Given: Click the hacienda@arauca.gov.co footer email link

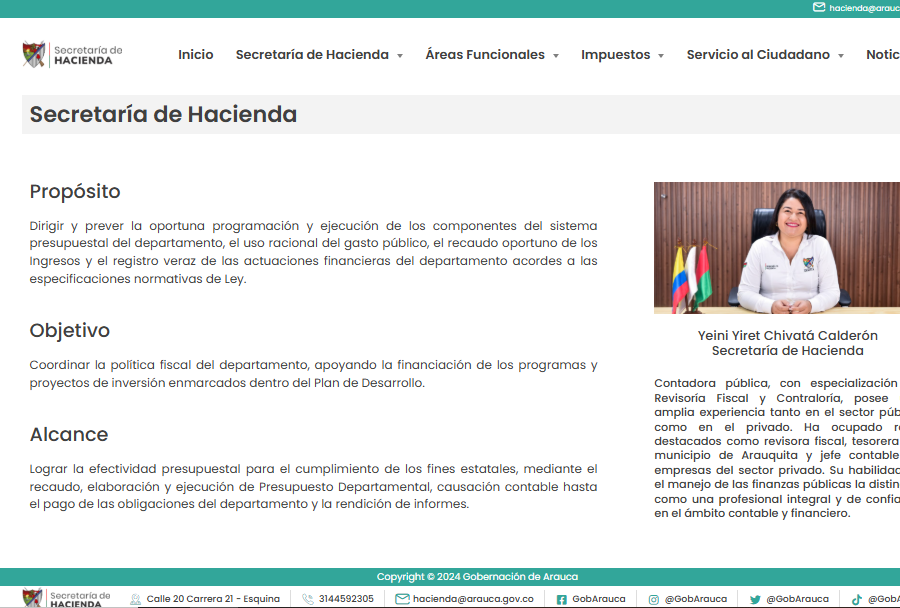Looking at the screenshot, I should point(473,599).
